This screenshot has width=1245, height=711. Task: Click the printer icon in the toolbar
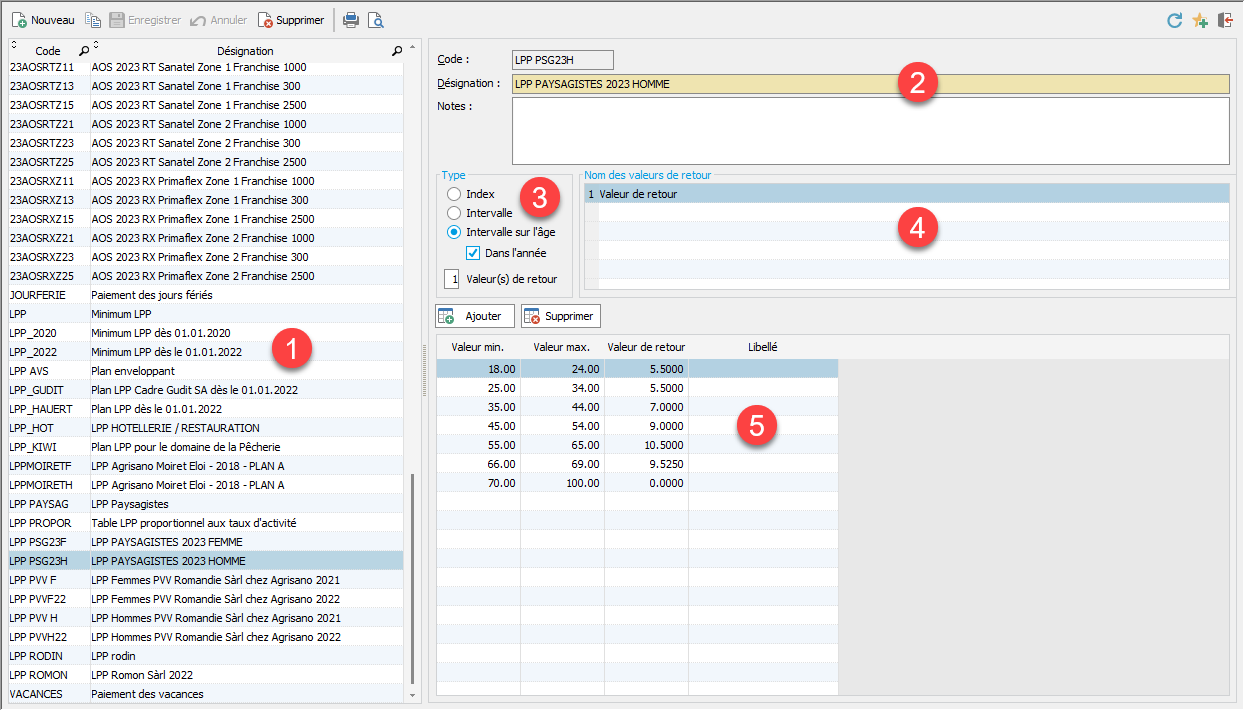click(350, 20)
